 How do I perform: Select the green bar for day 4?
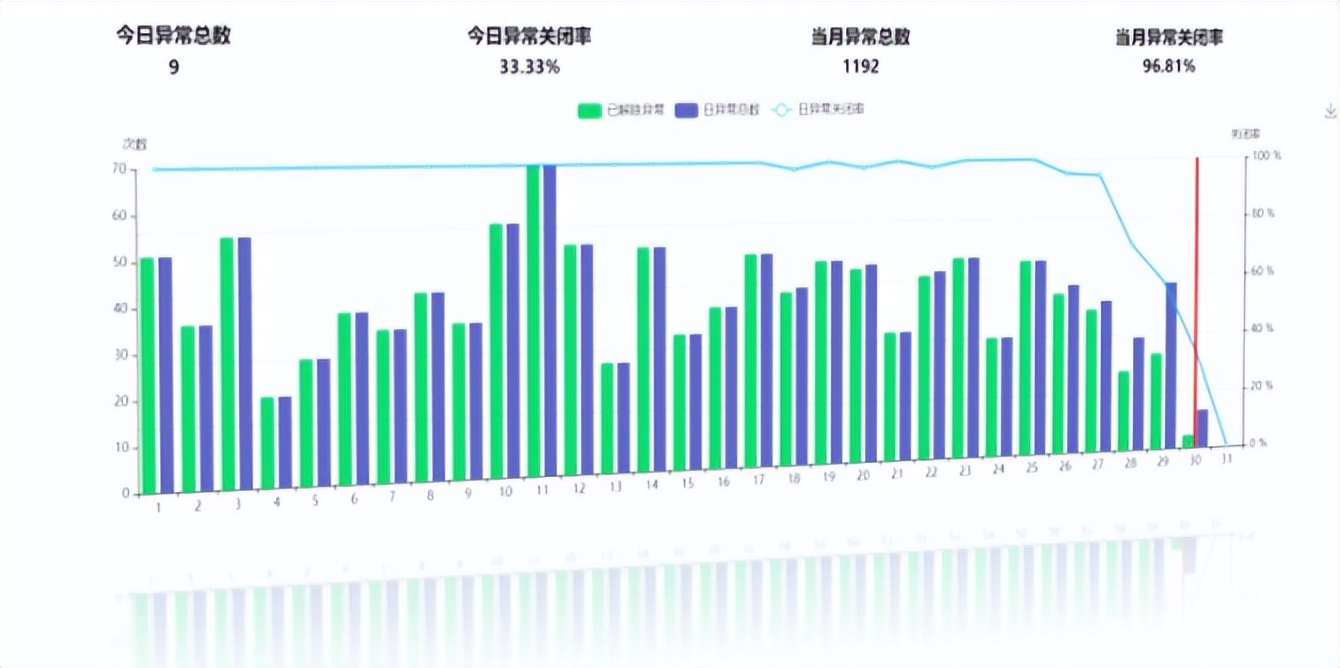tap(267, 445)
